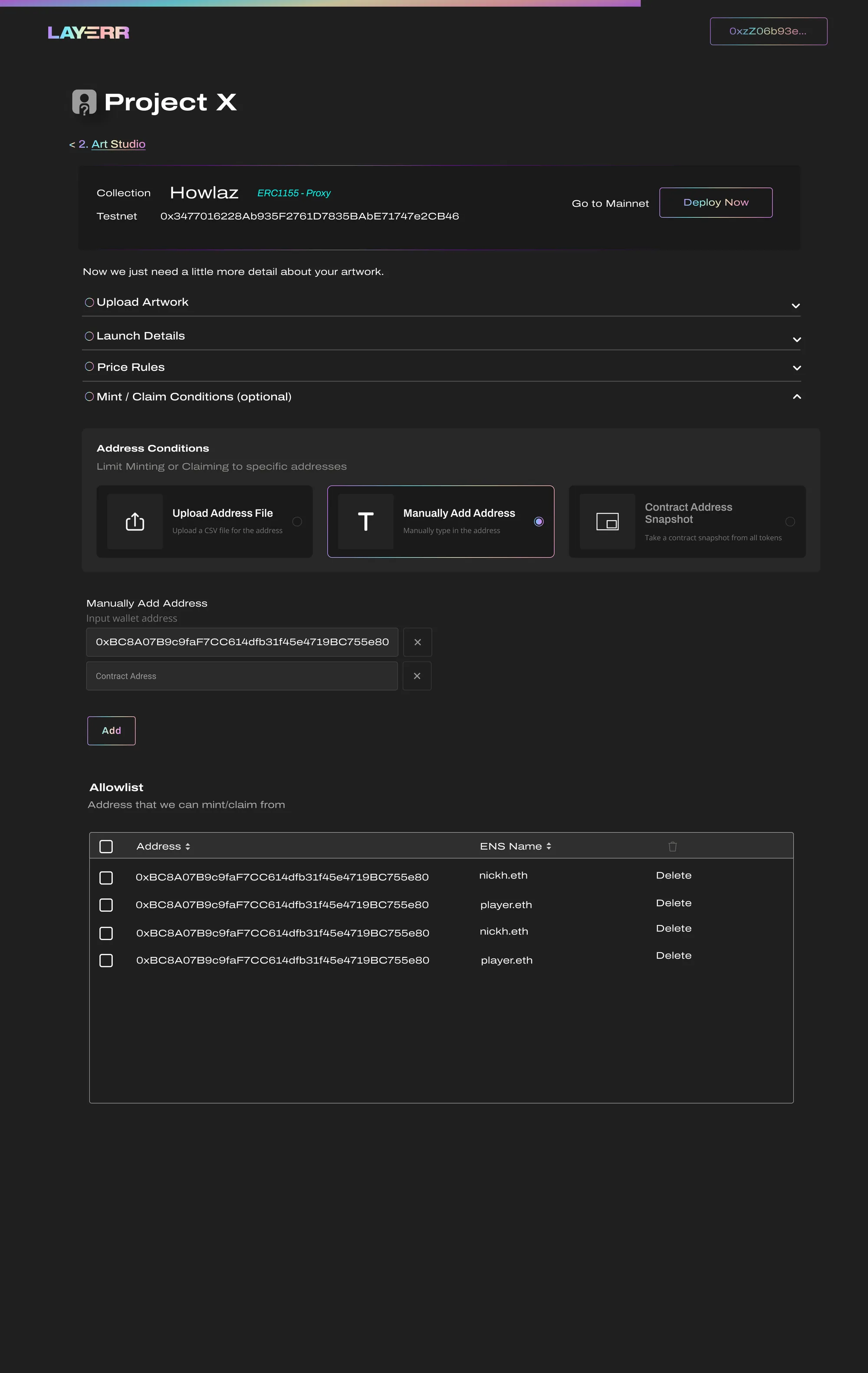Click the Contract Address Snapshot card

687,521
